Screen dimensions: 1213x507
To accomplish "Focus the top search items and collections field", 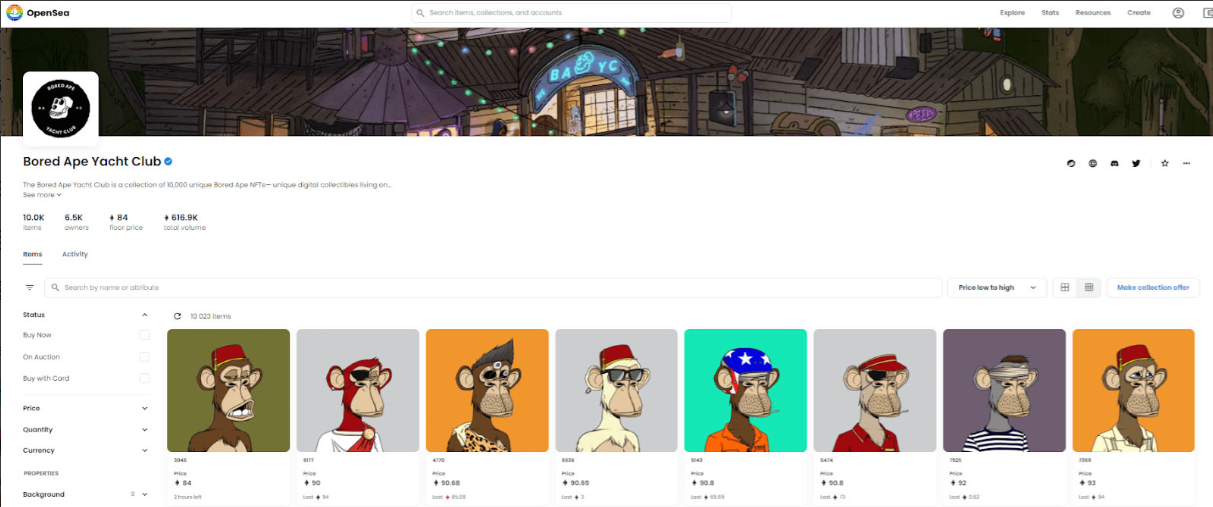I will (x=571, y=13).
